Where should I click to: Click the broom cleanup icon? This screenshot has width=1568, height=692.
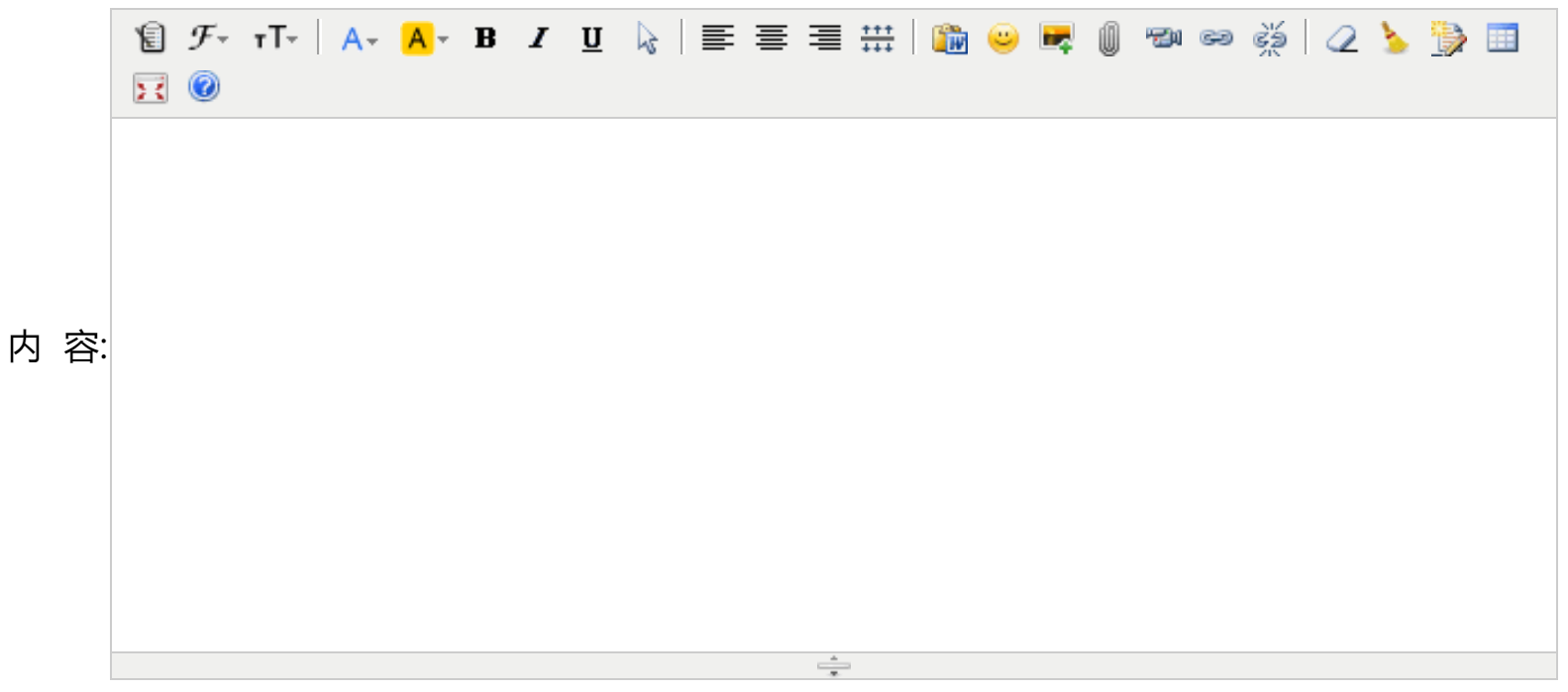pyautogui.click(x=1395, y=39)
